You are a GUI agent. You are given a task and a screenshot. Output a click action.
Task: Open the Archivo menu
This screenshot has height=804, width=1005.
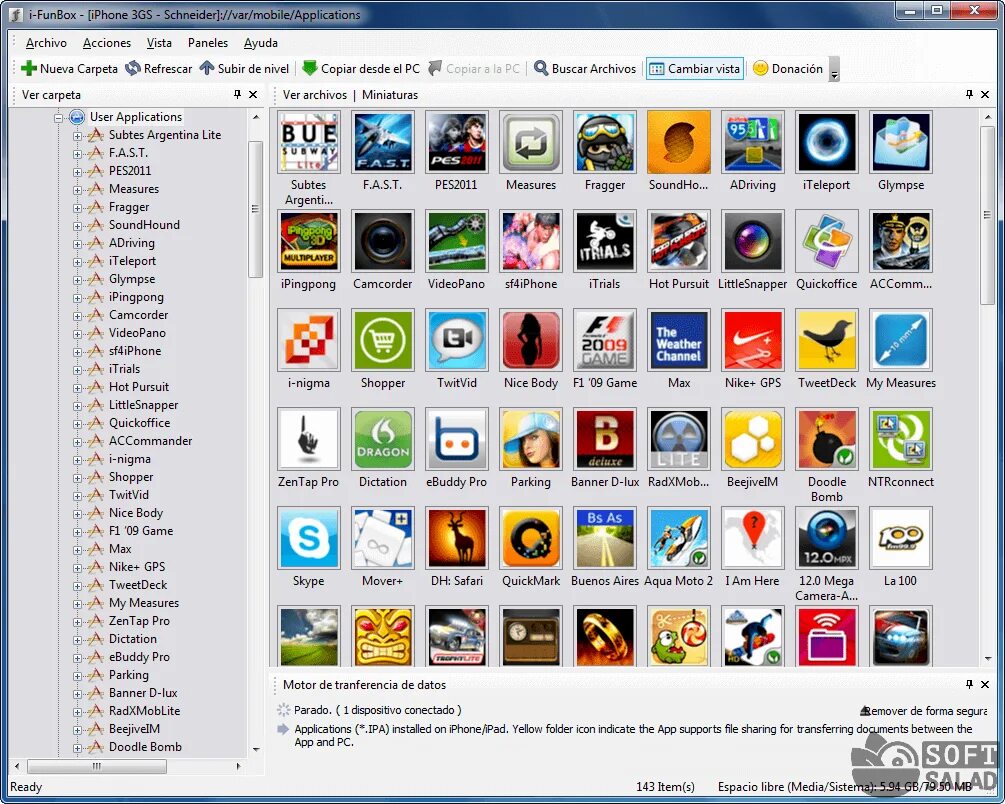tap(46, 43)
